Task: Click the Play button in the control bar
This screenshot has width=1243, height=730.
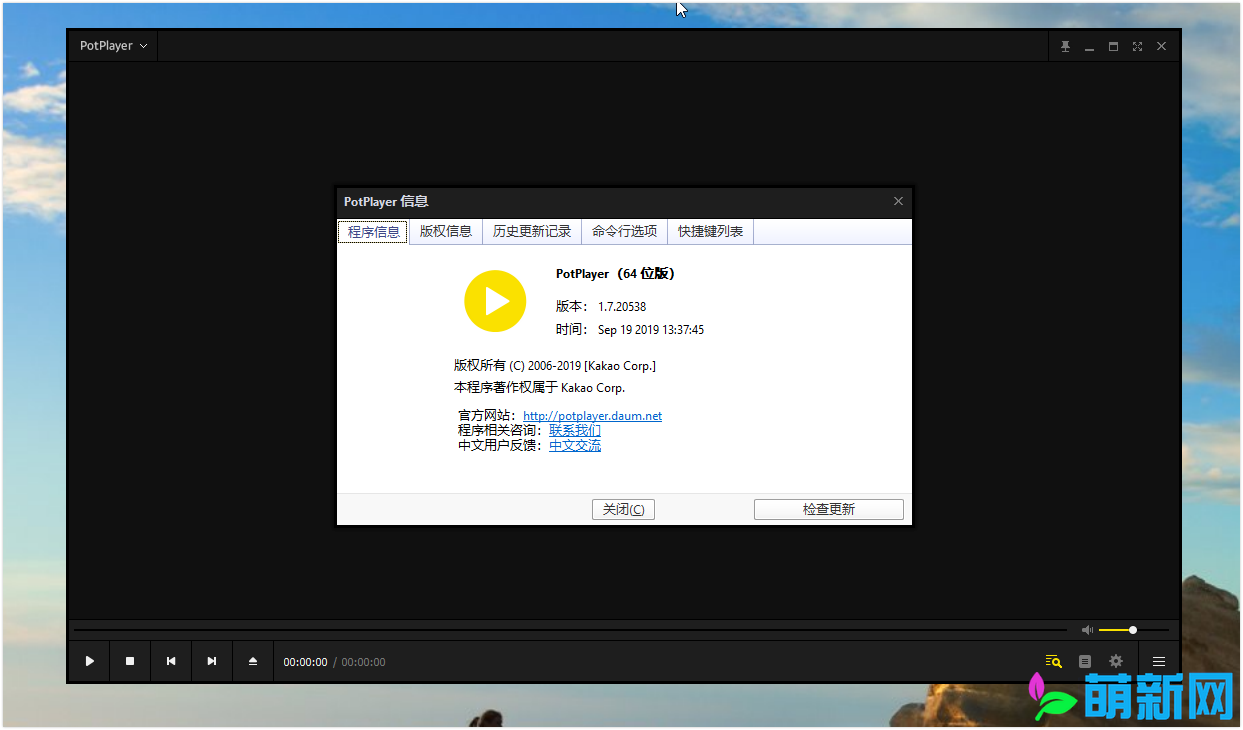Action: coord(90,661)
